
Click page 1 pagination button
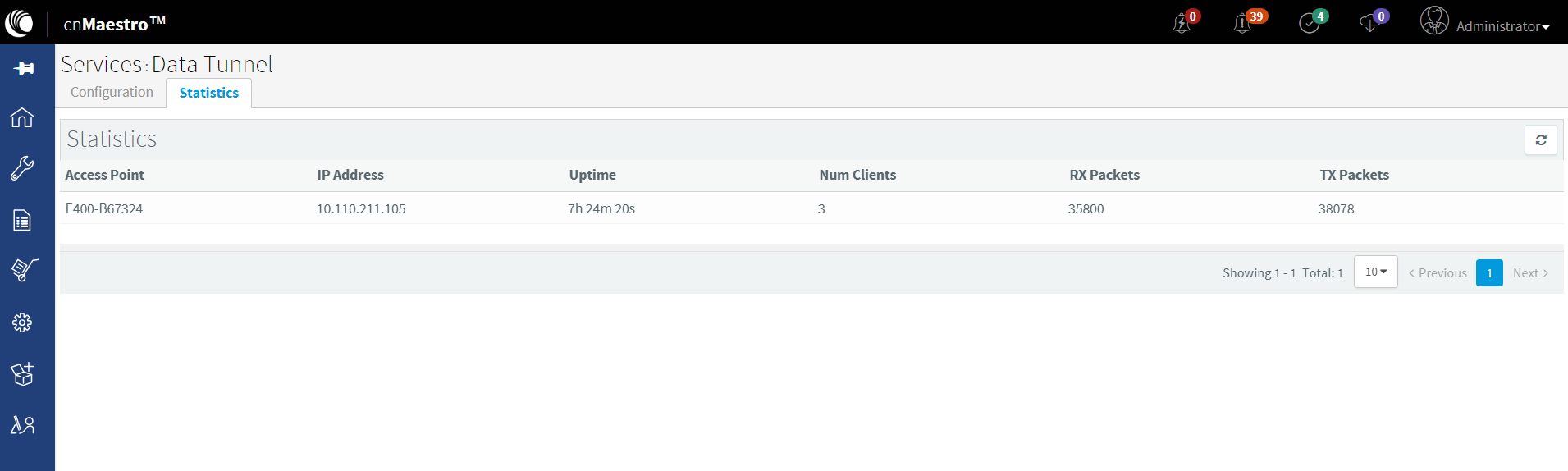(1488, 273)
